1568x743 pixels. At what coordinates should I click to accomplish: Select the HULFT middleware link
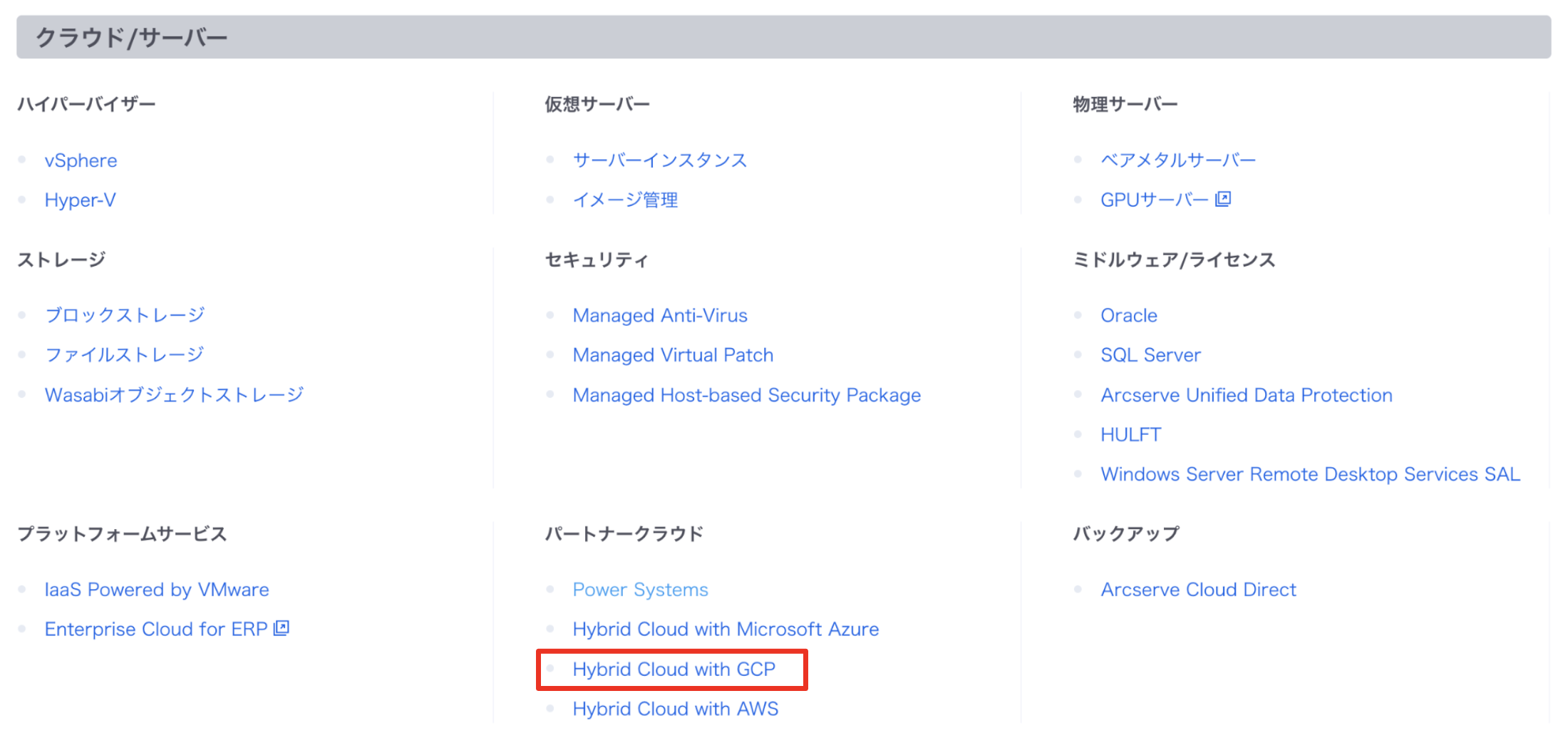click(1130, 434)
